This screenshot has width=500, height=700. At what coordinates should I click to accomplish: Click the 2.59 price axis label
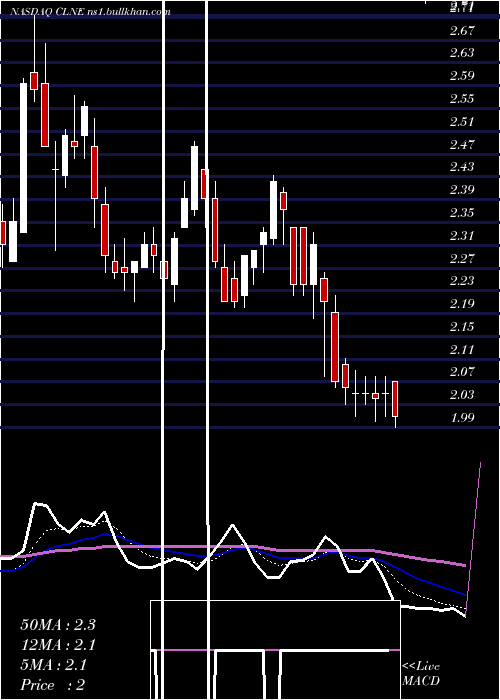click(x=462, y=75)
